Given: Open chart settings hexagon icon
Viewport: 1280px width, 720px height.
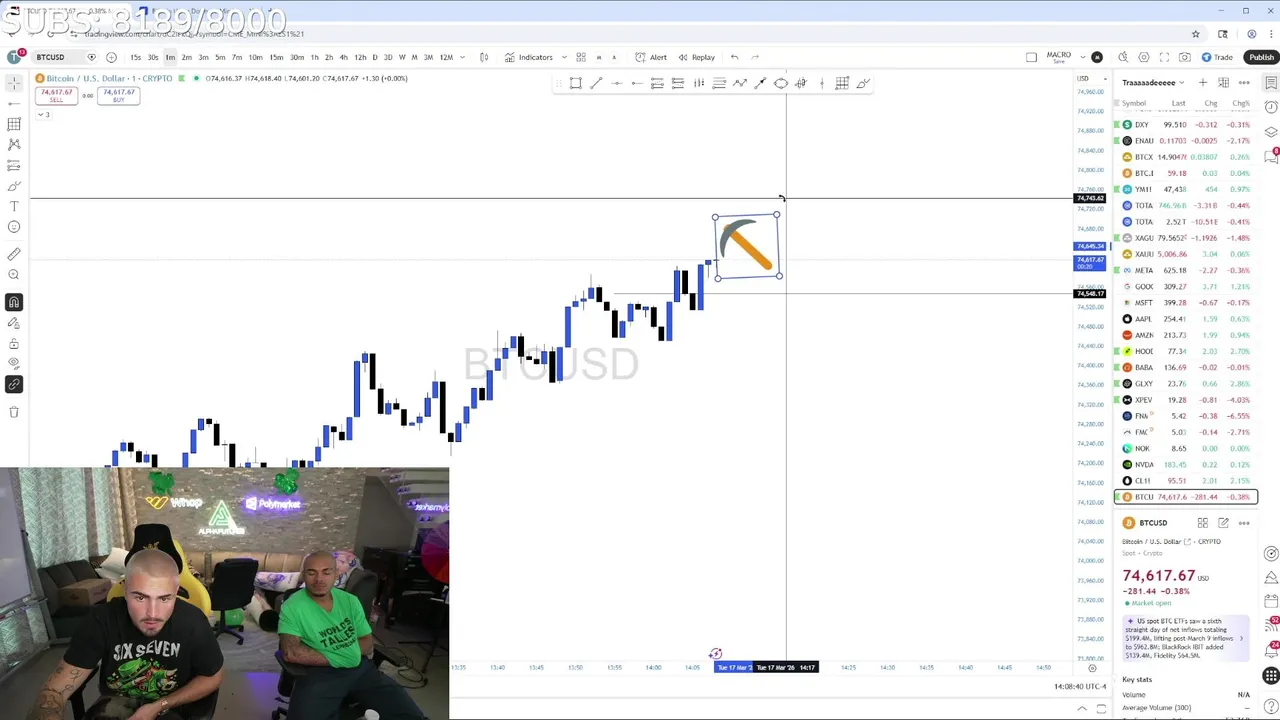Looking at the screenshot, I should click(1144, 57).
